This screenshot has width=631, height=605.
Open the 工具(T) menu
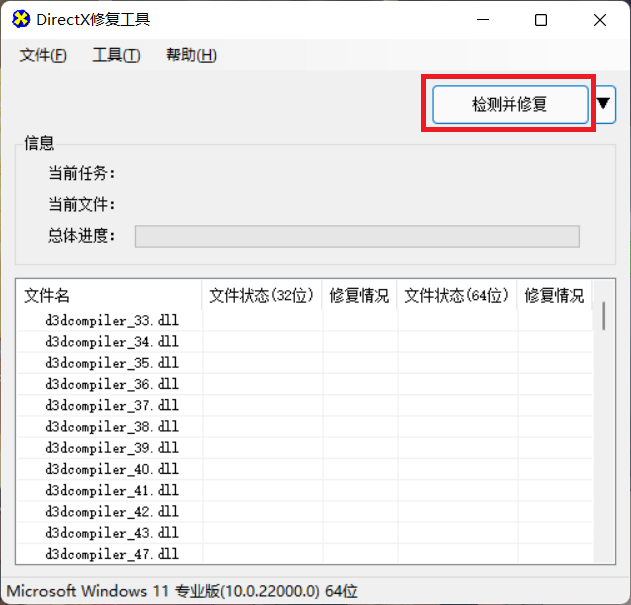click(x=116, y=56)
